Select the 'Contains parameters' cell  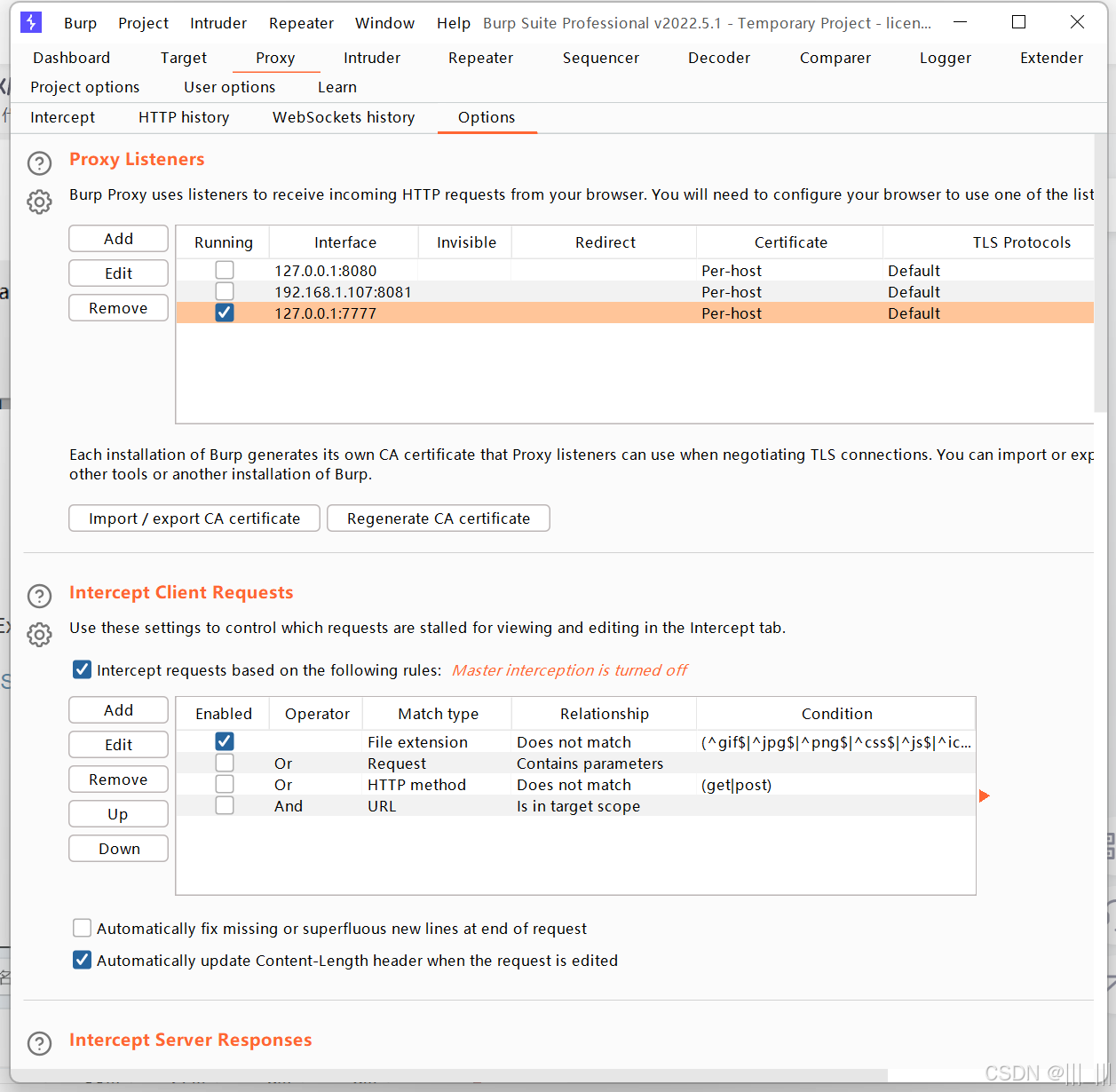(604, 764)
